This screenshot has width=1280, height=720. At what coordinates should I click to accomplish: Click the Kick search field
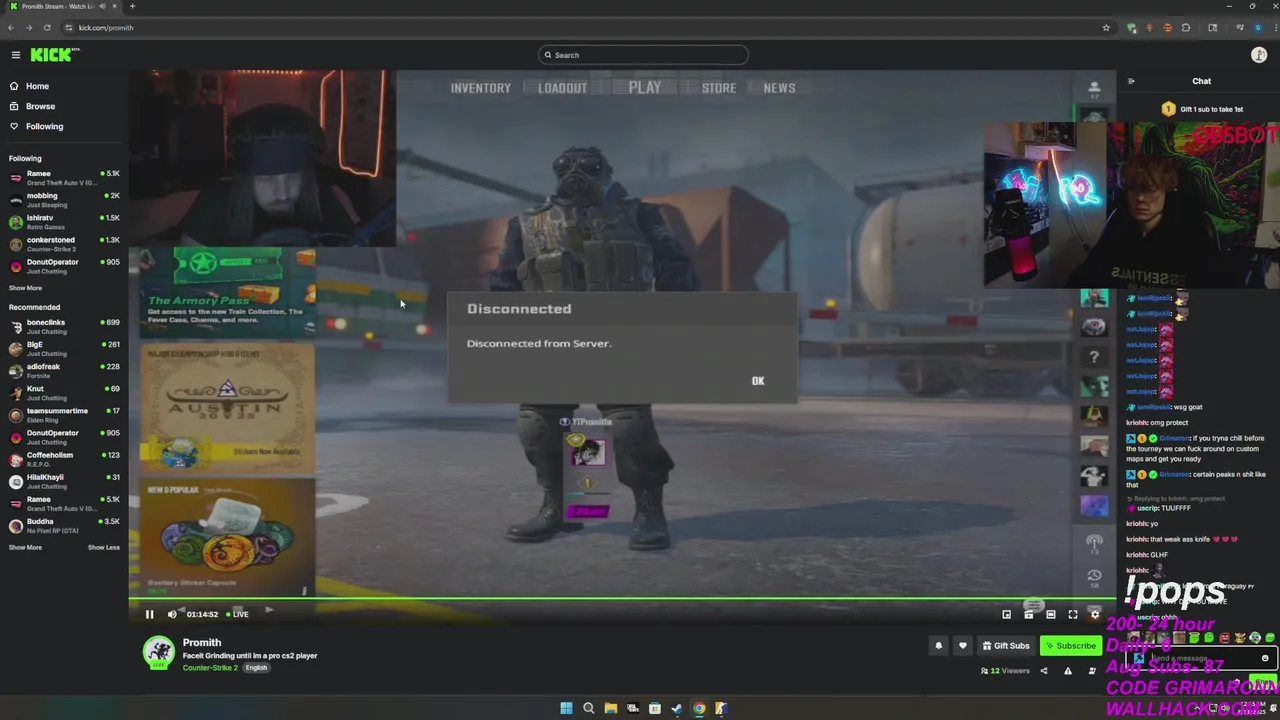tap(643, 55)
